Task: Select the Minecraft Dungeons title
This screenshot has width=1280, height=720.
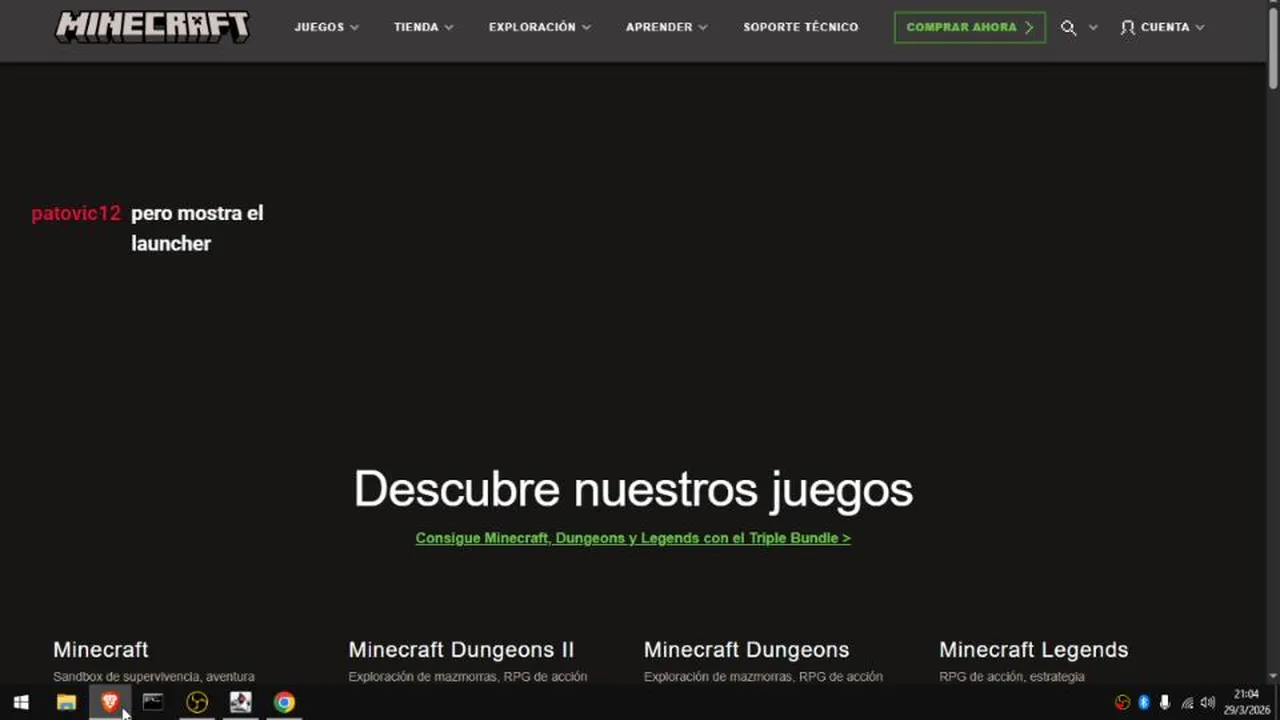Action: point(746,650)
